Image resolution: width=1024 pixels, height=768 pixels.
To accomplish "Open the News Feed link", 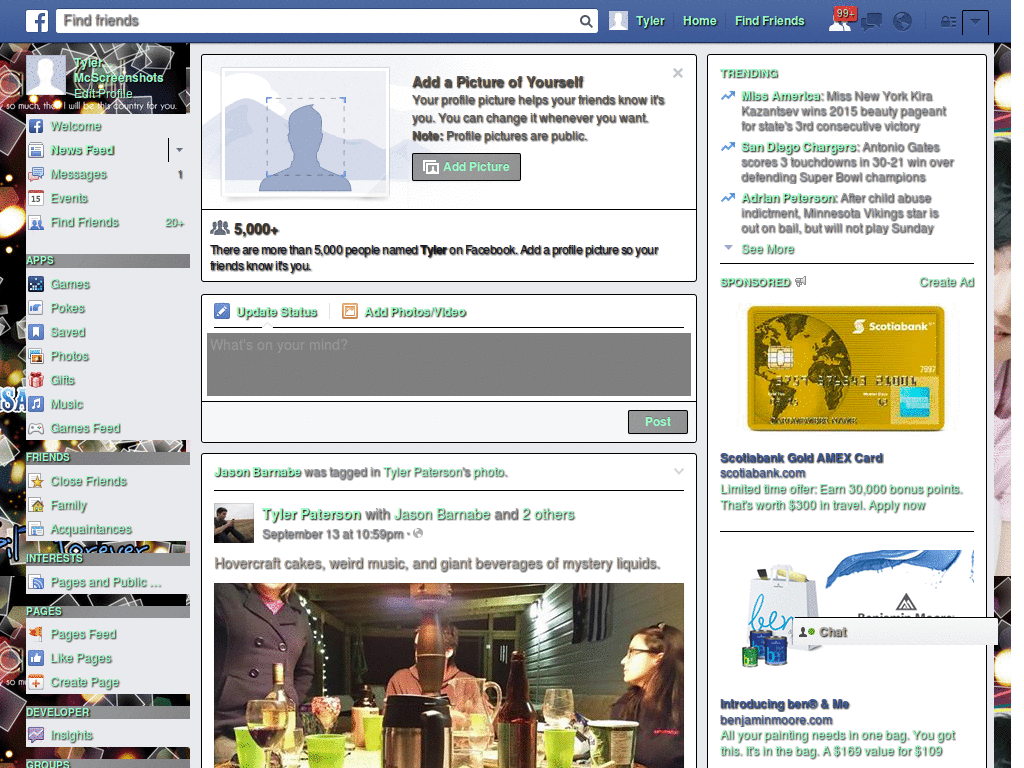I will (x=82, y=150).
